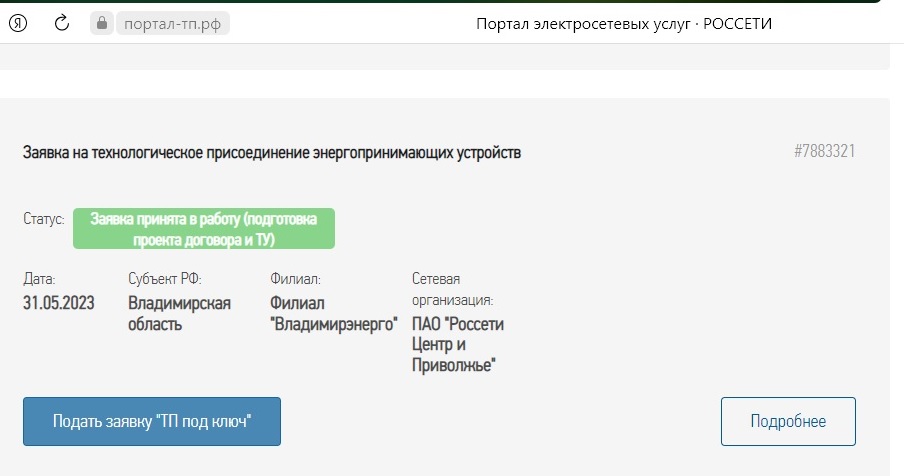This screenshot has width=904, height=476.
Task: Select the date value 31.05.2023
Action: 59,303
